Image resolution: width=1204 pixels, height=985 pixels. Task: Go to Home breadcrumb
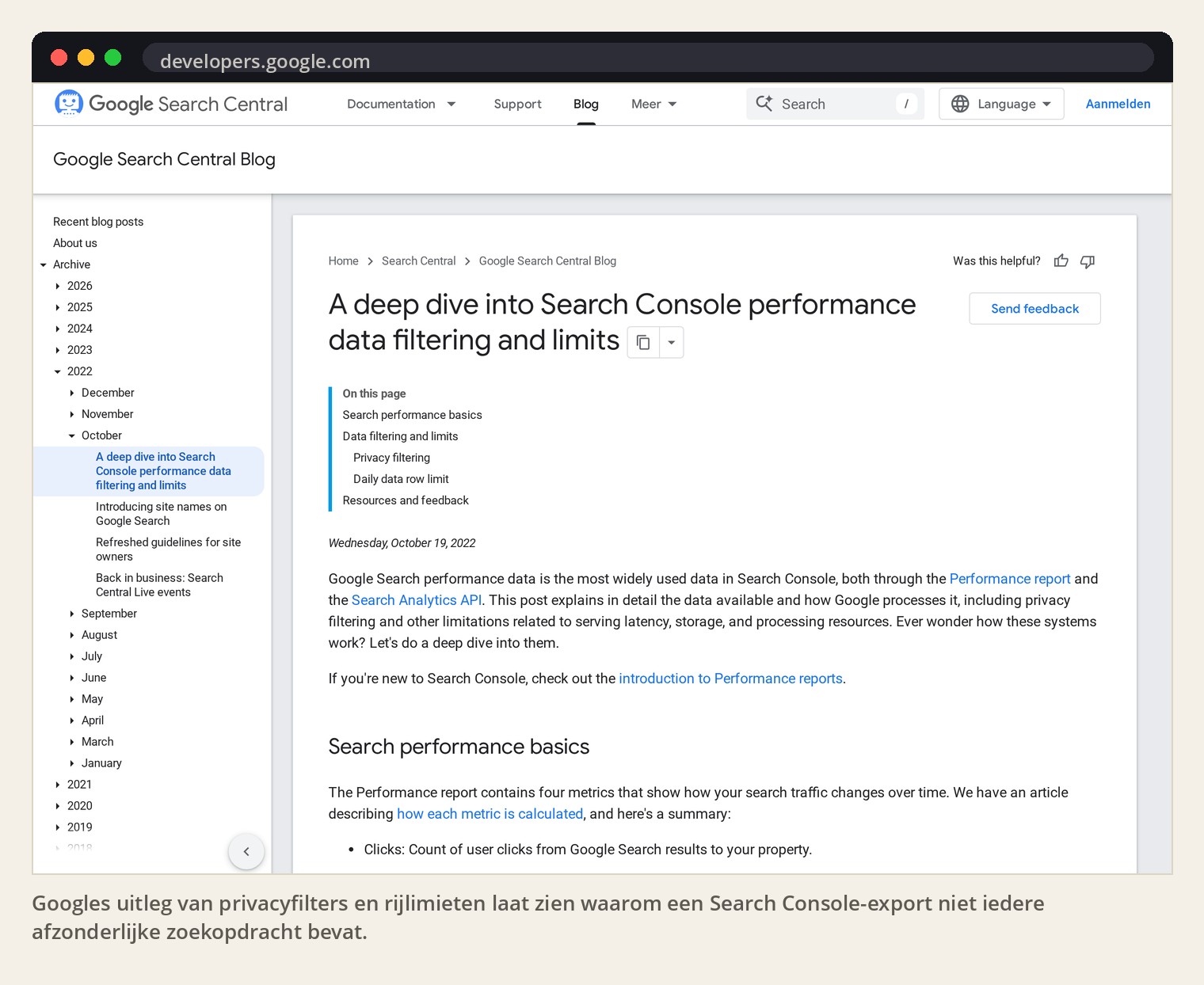[343, 261]
